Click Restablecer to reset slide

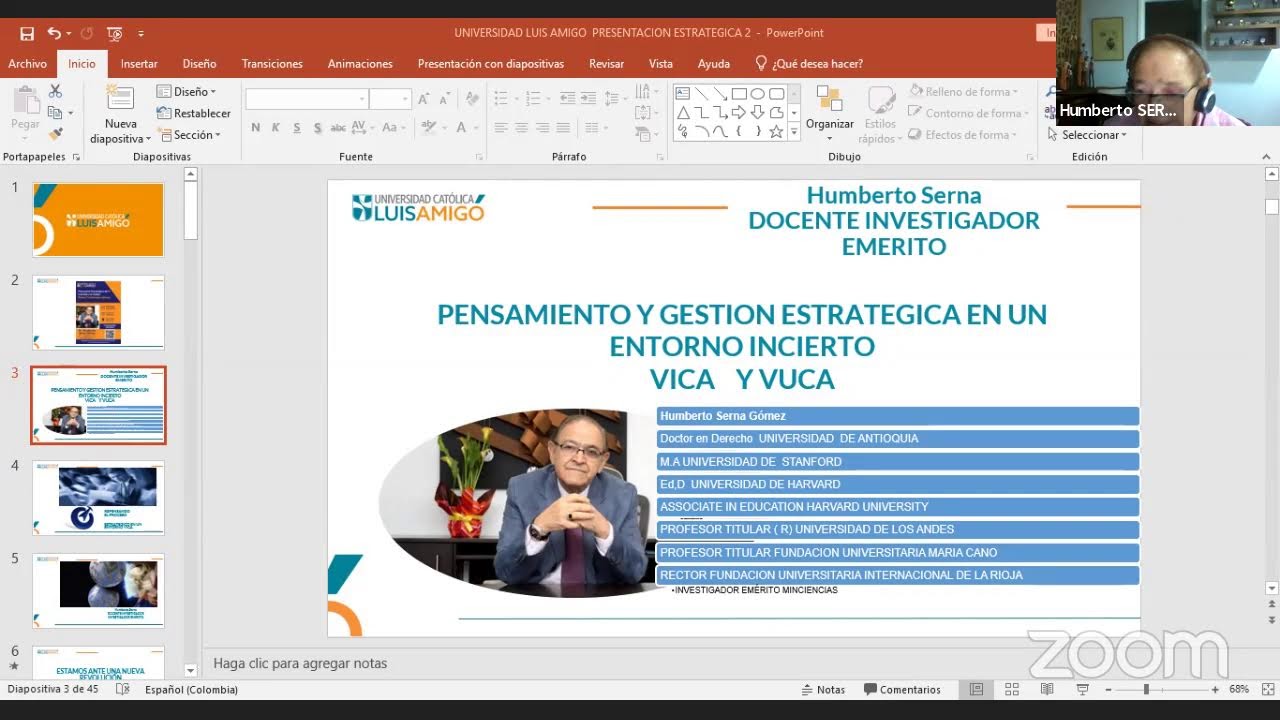[x=193, y=113]
